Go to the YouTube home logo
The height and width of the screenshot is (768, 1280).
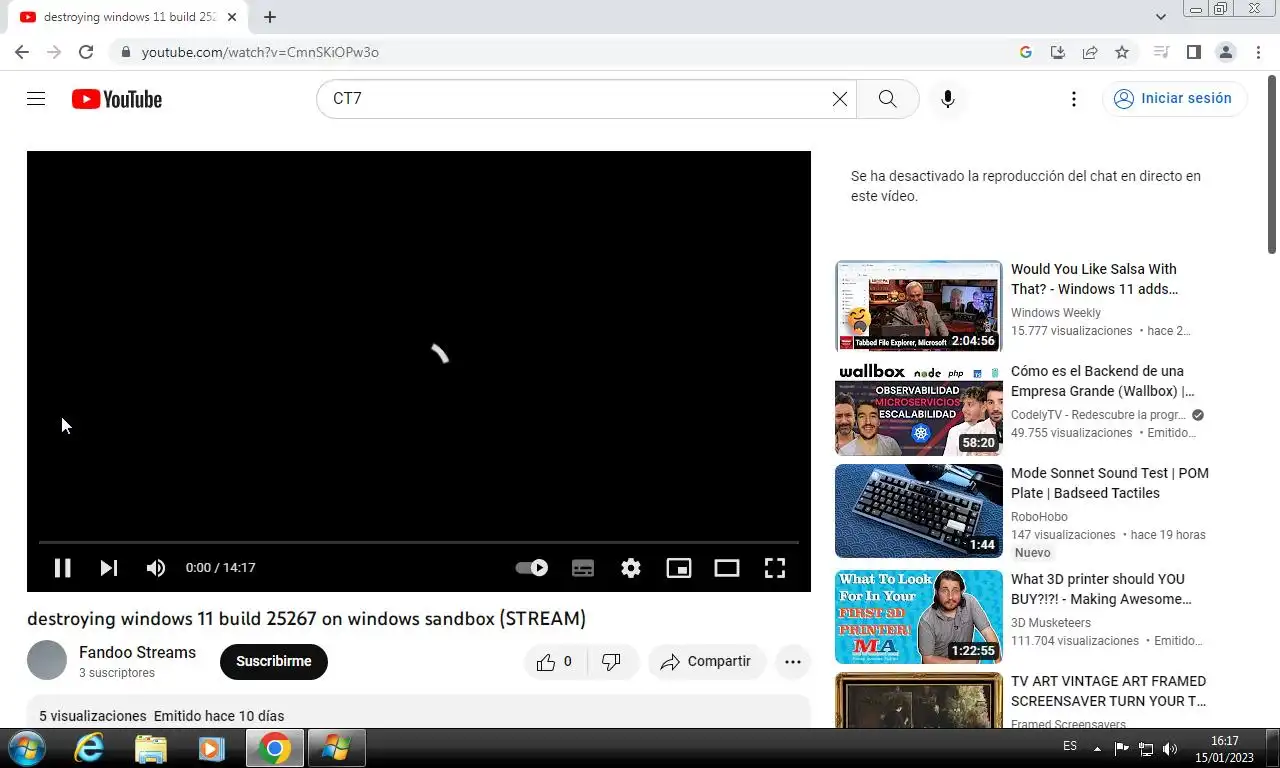tap(117, 99)
